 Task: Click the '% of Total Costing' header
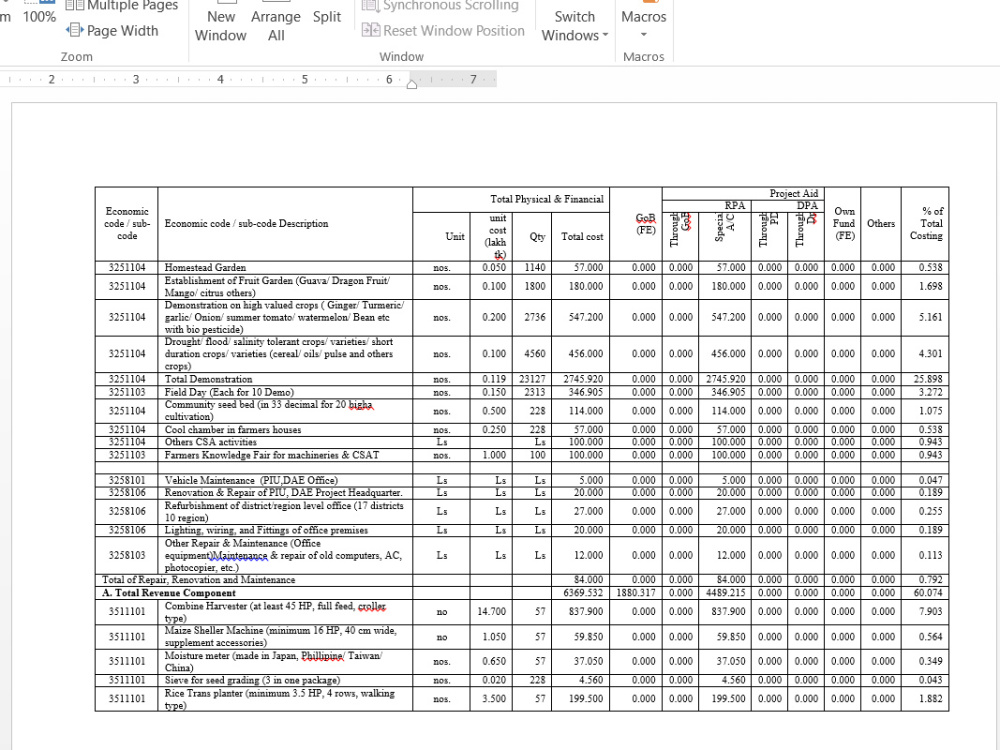[x=926, y=223]
